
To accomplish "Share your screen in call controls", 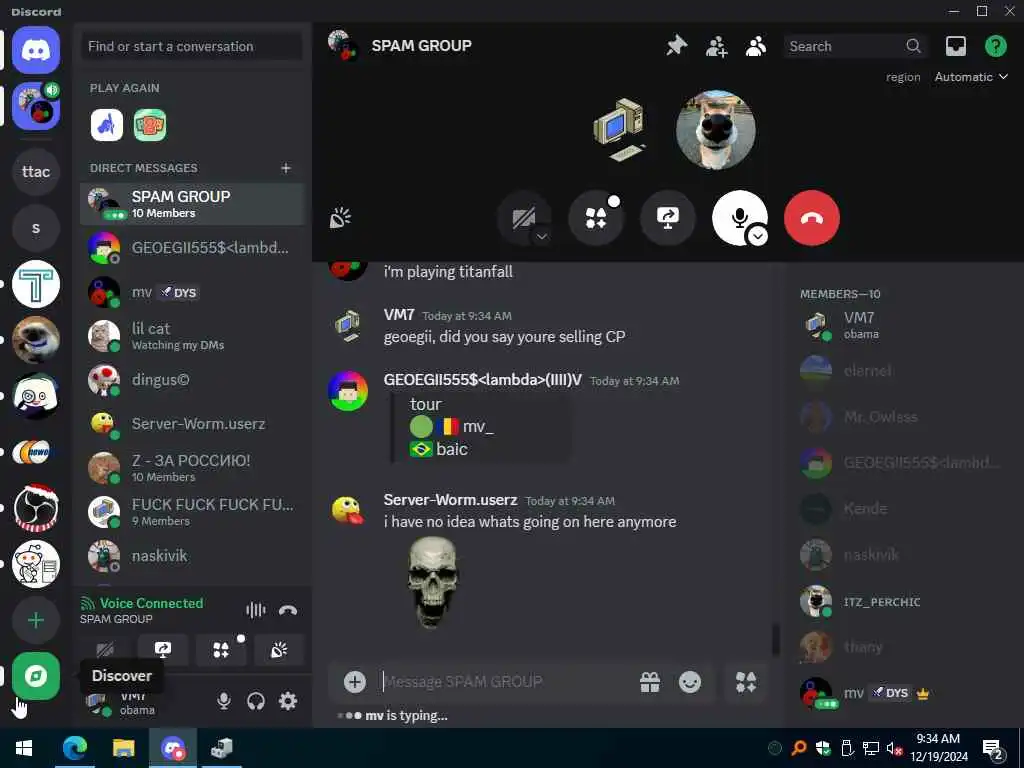I will coord(667,218).
